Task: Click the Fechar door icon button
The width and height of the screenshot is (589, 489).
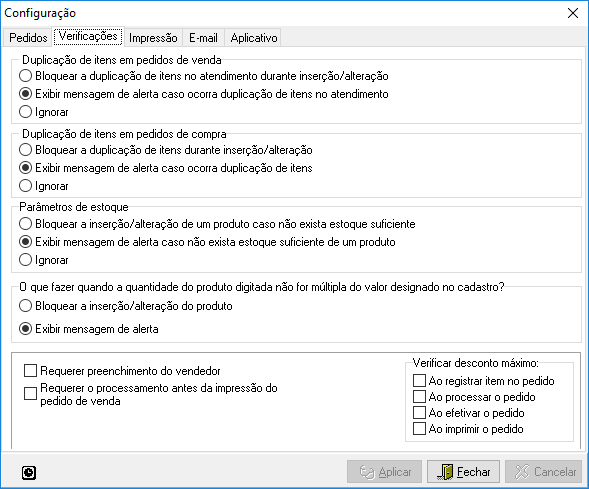Action: point(463,472)
